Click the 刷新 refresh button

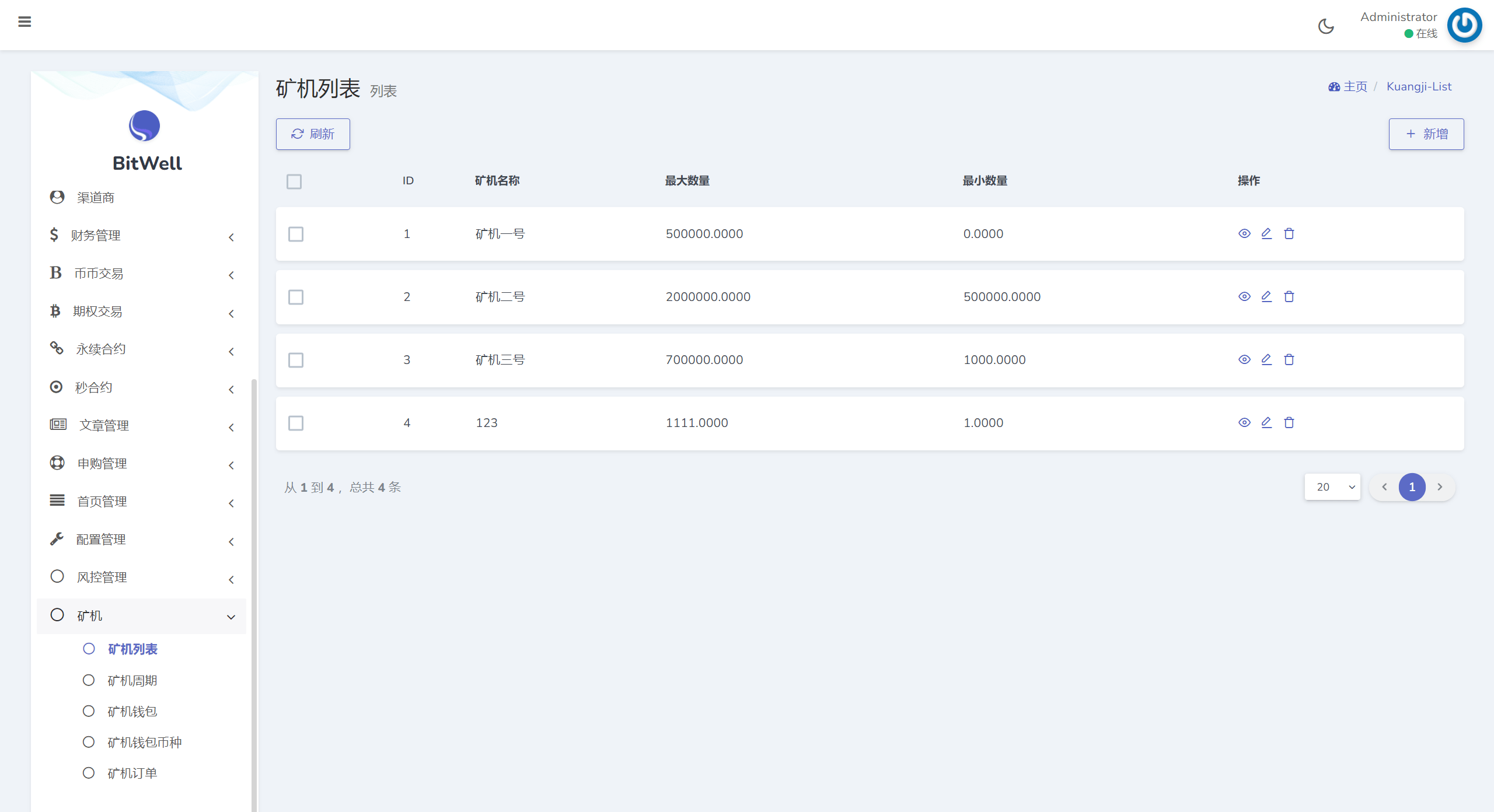pos(313,134)
